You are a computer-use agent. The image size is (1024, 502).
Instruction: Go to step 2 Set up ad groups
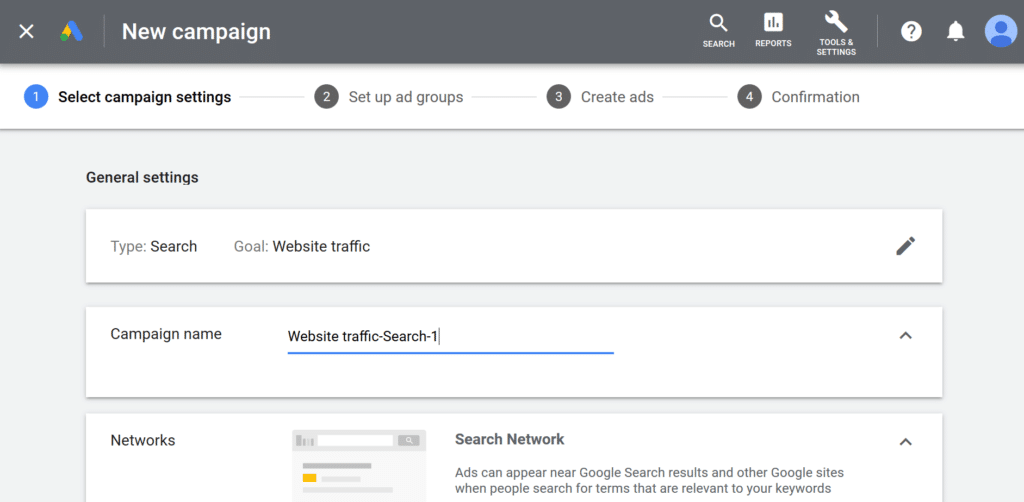click(x=389, y=97)
